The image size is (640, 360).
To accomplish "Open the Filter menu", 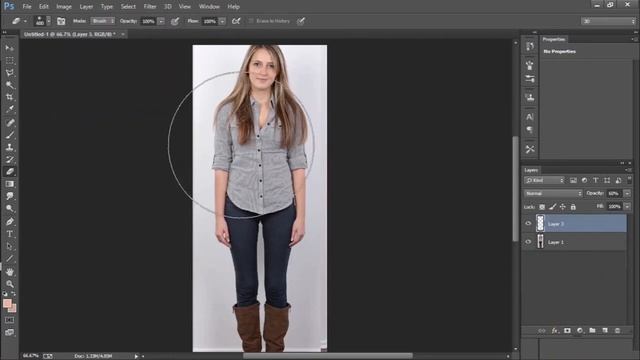I will pyautogui.click(x=150, y=7).
